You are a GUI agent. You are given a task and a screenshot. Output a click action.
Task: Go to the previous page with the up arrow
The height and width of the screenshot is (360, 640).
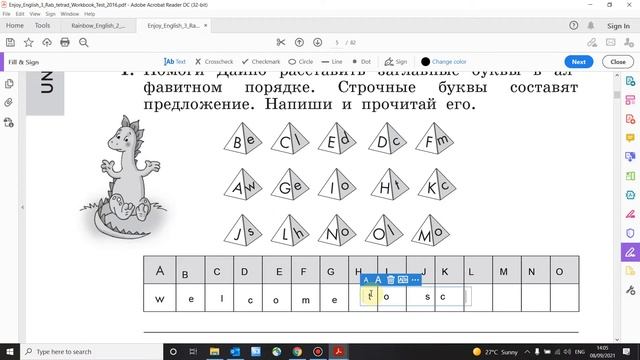299,42
